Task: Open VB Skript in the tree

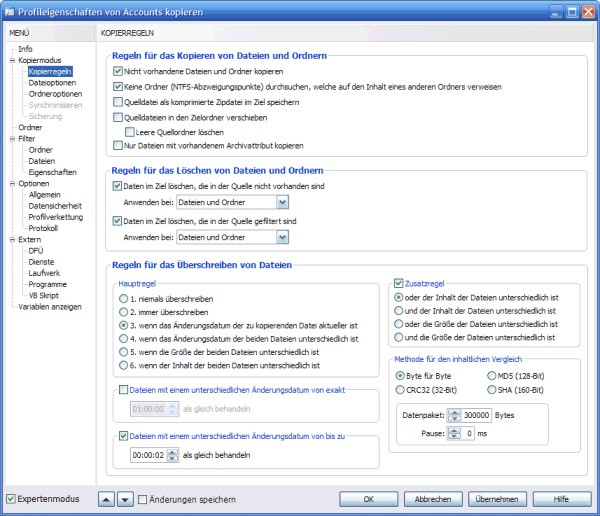Action: coord(43,296)
